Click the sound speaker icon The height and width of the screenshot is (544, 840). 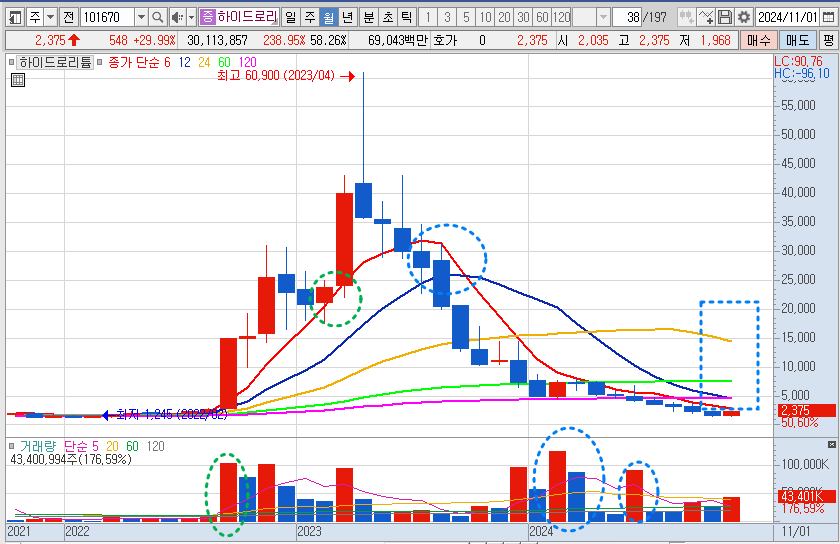coord(176,17)
